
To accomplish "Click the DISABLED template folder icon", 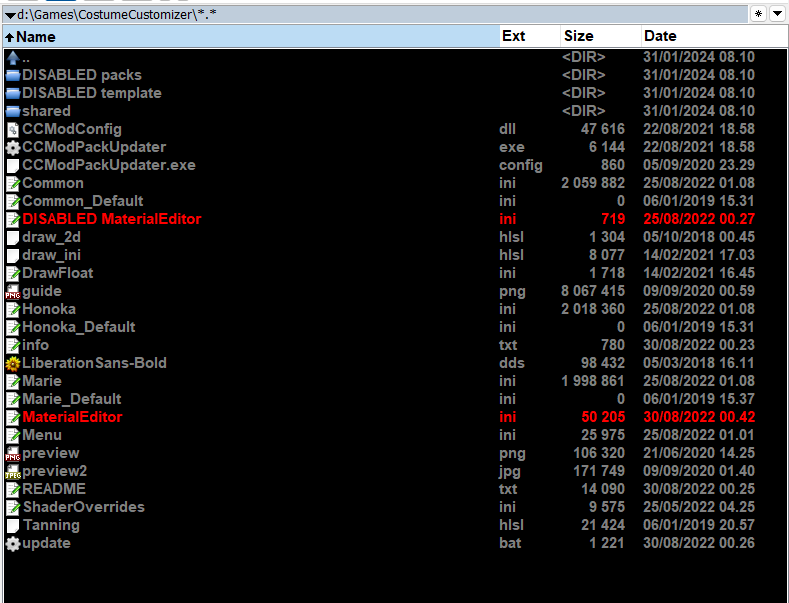I will 13,94.
